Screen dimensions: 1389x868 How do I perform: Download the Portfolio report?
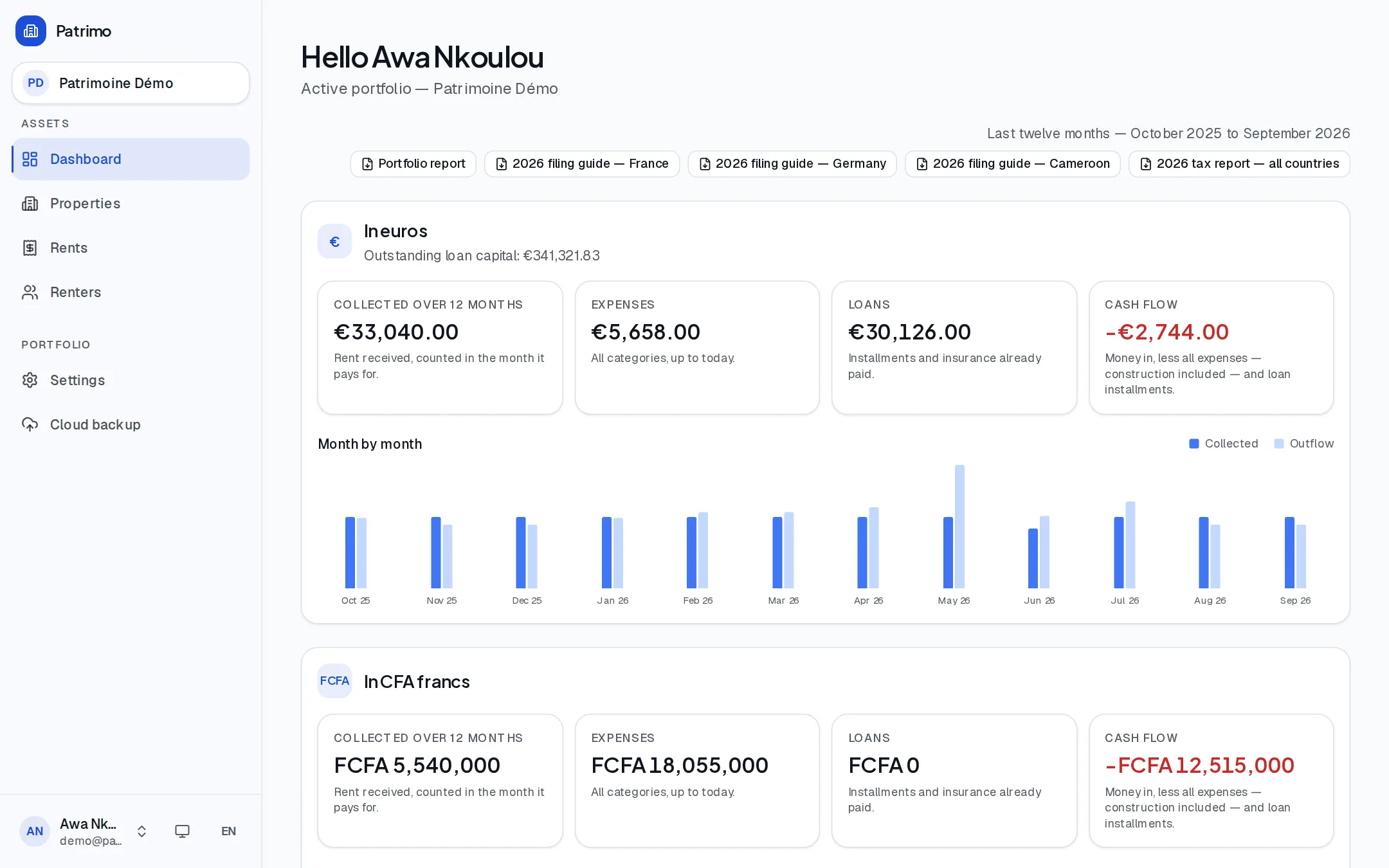(413, 164)
